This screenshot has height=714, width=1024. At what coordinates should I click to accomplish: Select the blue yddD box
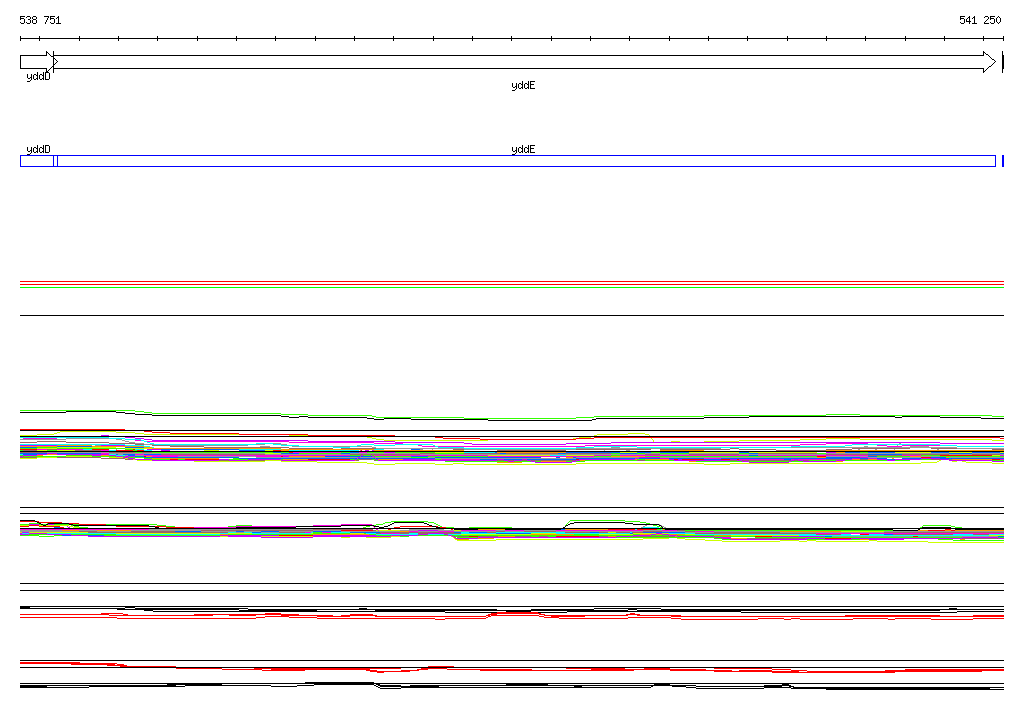click(37, 161)
